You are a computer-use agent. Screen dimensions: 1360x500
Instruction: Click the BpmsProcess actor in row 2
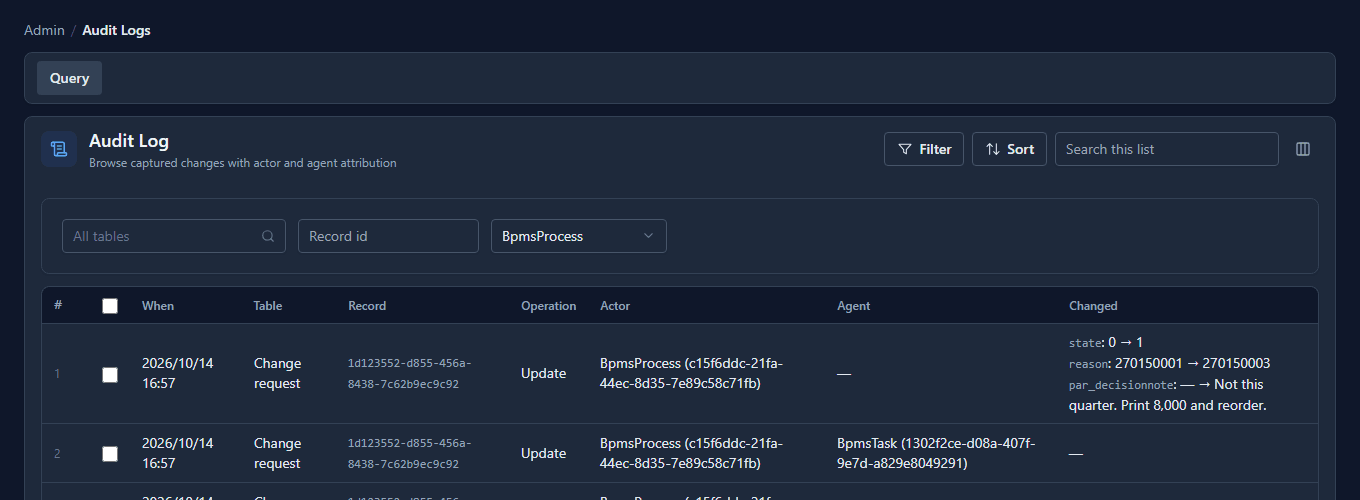coord(692,453)
